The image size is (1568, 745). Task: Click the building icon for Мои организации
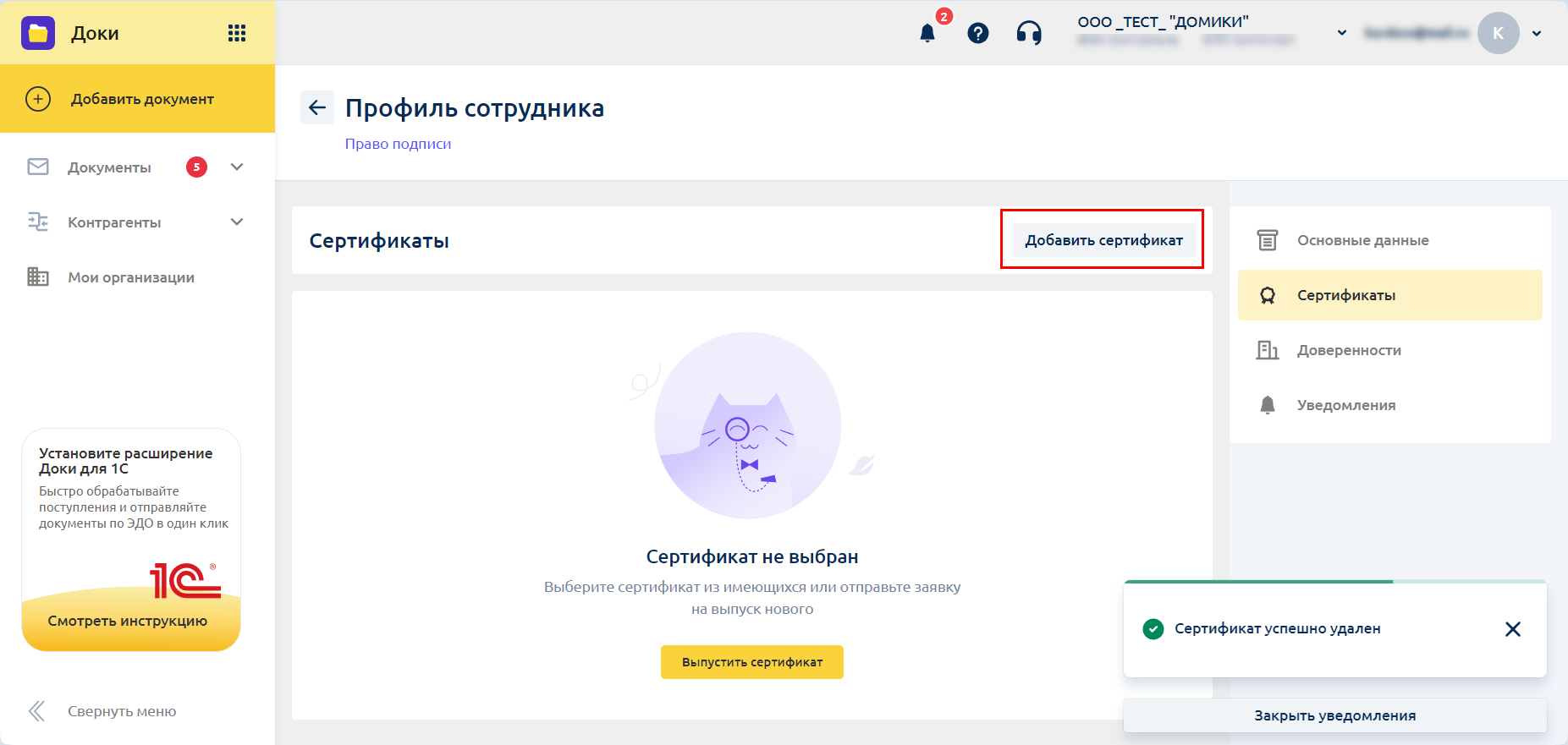pos(38,277)
